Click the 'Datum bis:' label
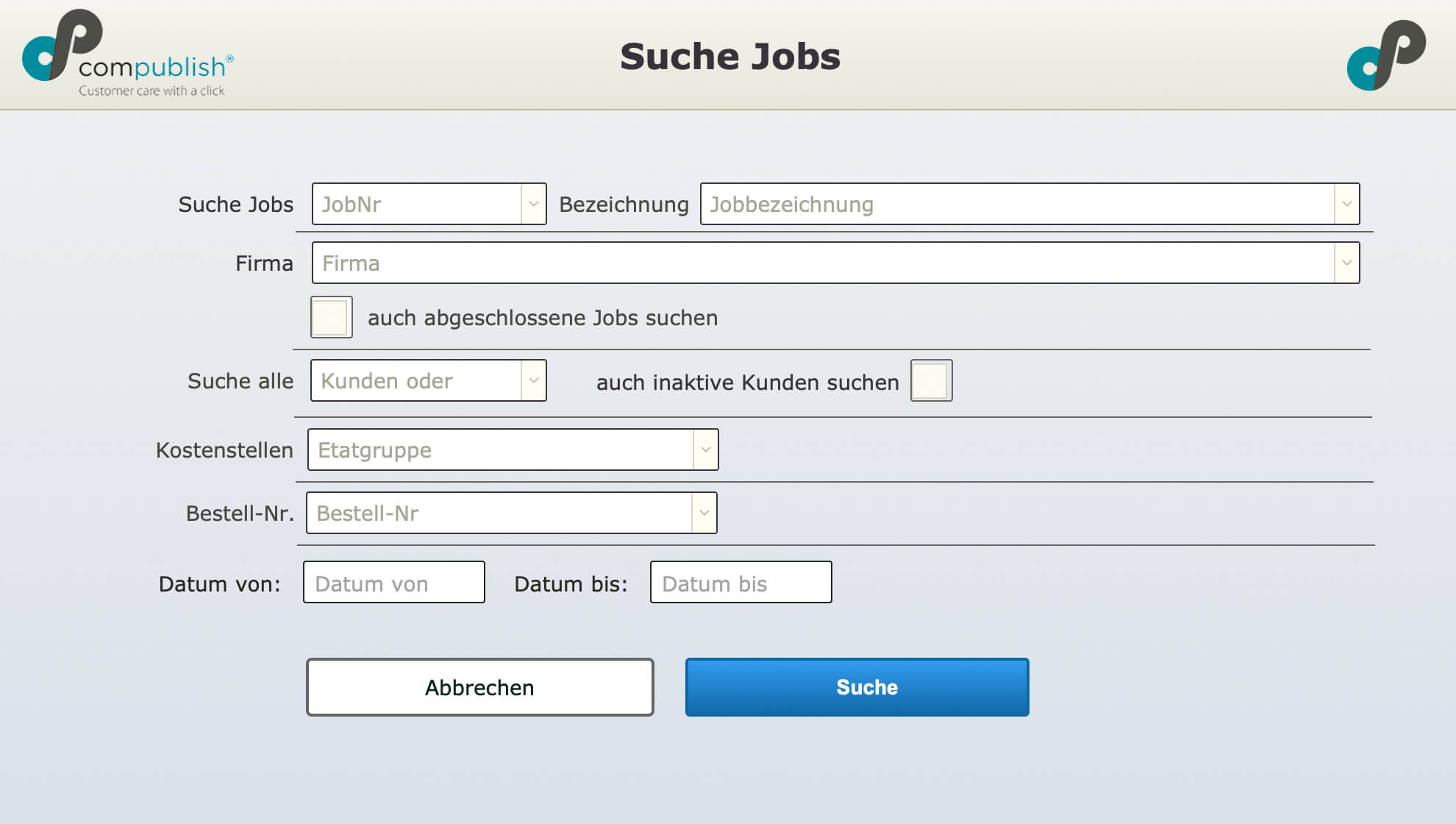 pyautogui.click(x=571, y=584)
